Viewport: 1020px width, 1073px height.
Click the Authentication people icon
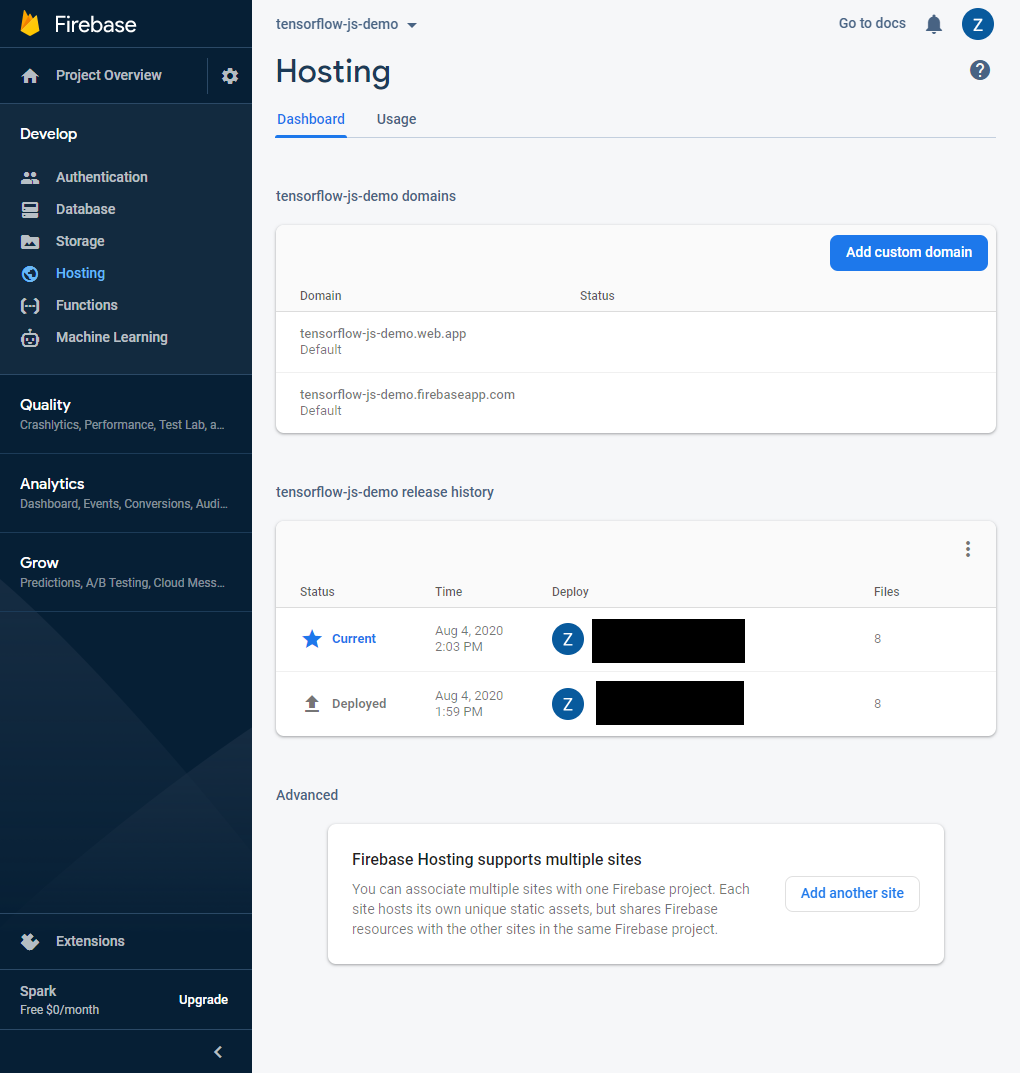coord(30,177)
